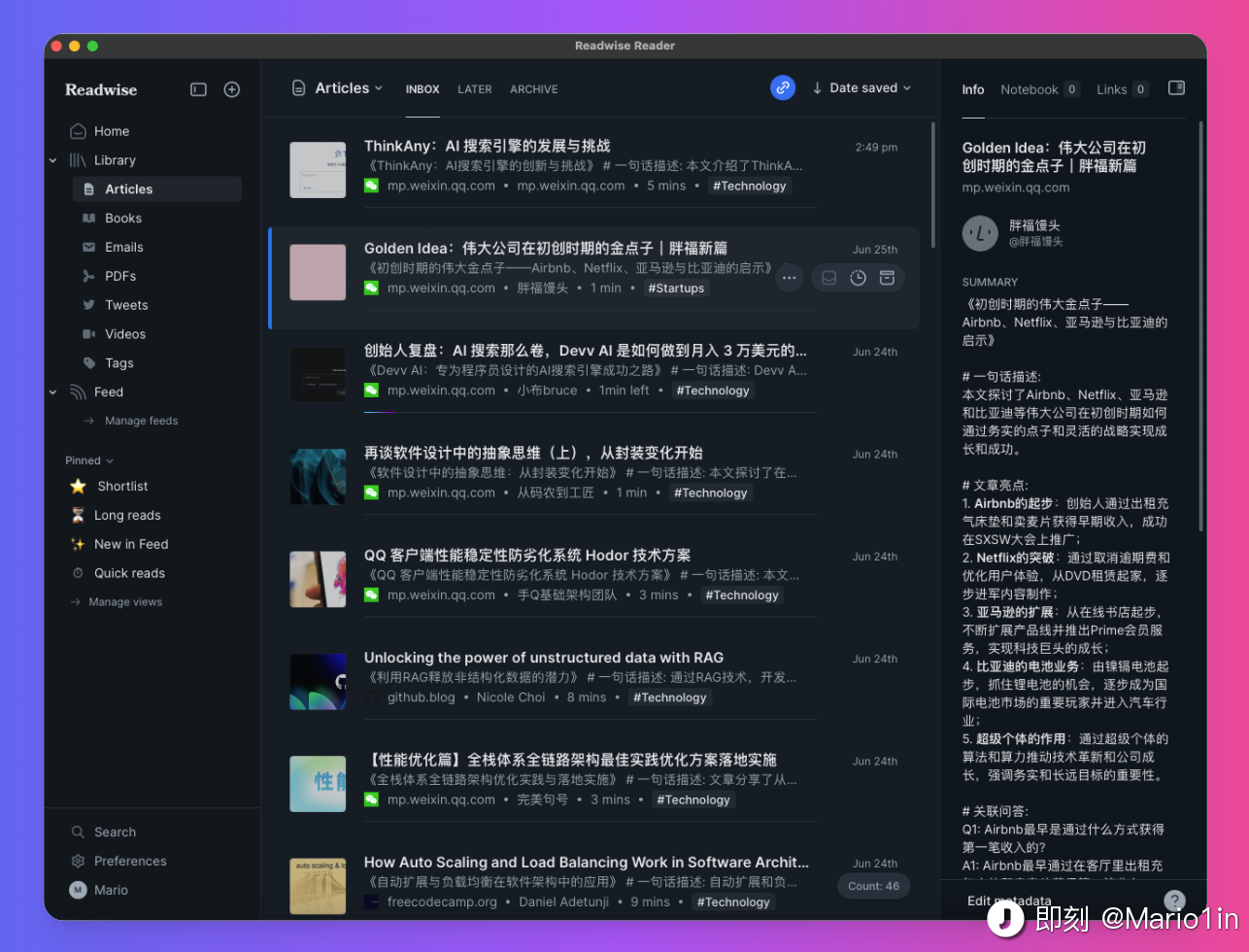Click the add new document plus icon
1249x952 pixels.
pyautogui.click(x=232, y=89)
